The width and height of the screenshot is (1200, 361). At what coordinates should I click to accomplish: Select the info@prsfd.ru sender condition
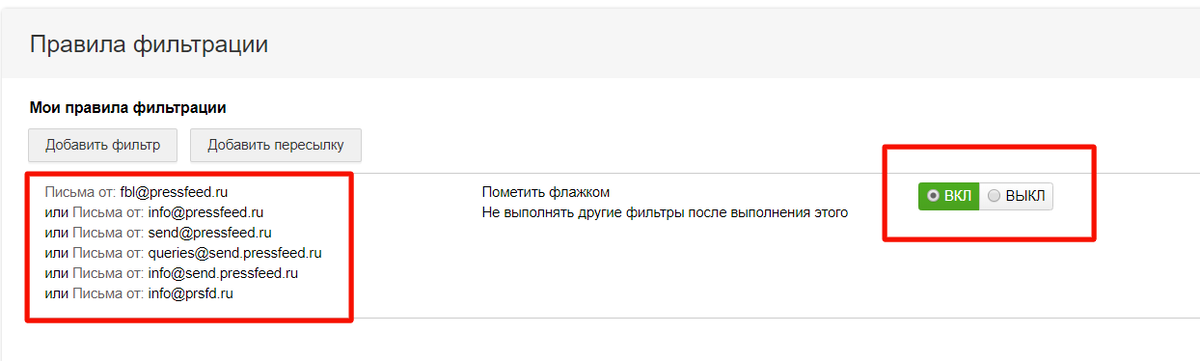pyautogui.click(x=191, y=293)
